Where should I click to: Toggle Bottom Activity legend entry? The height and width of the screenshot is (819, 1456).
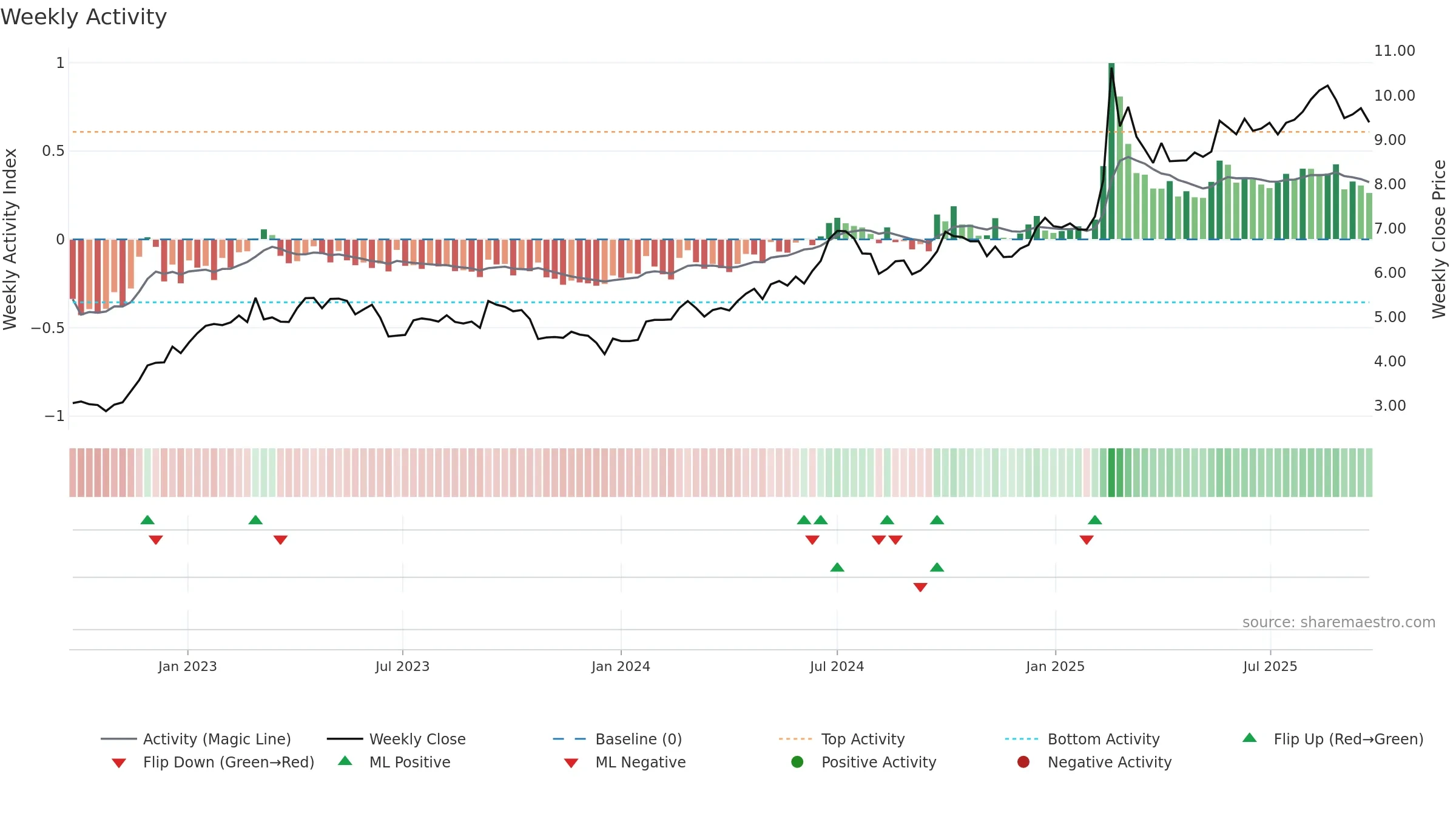tap(1082, 739)
